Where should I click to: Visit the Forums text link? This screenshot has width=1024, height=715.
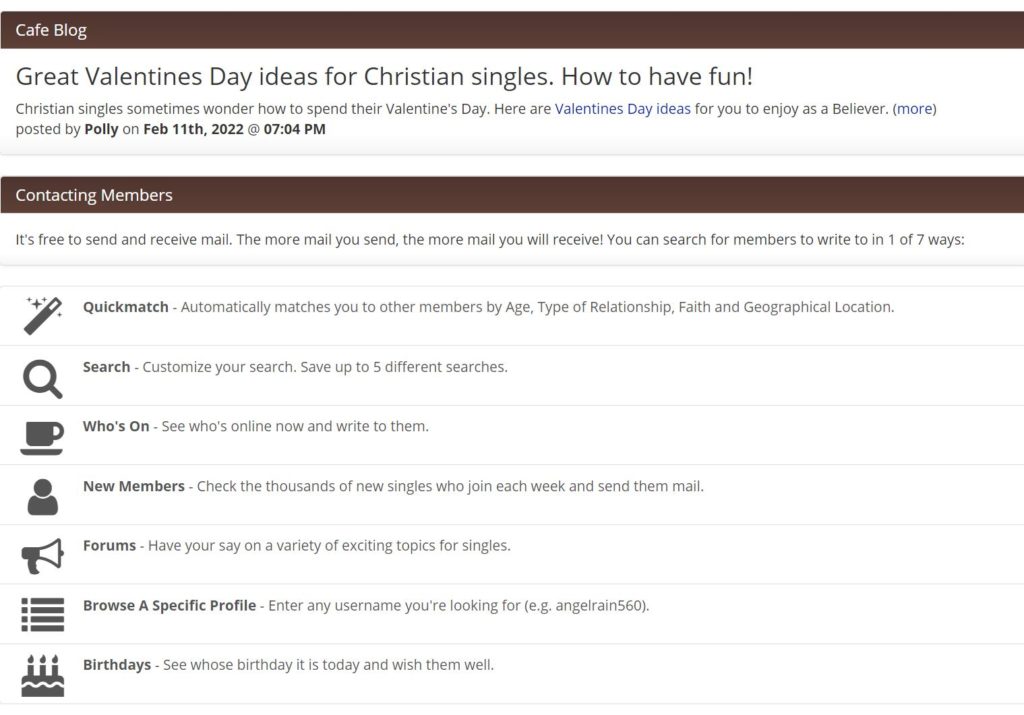pos(109,546)
